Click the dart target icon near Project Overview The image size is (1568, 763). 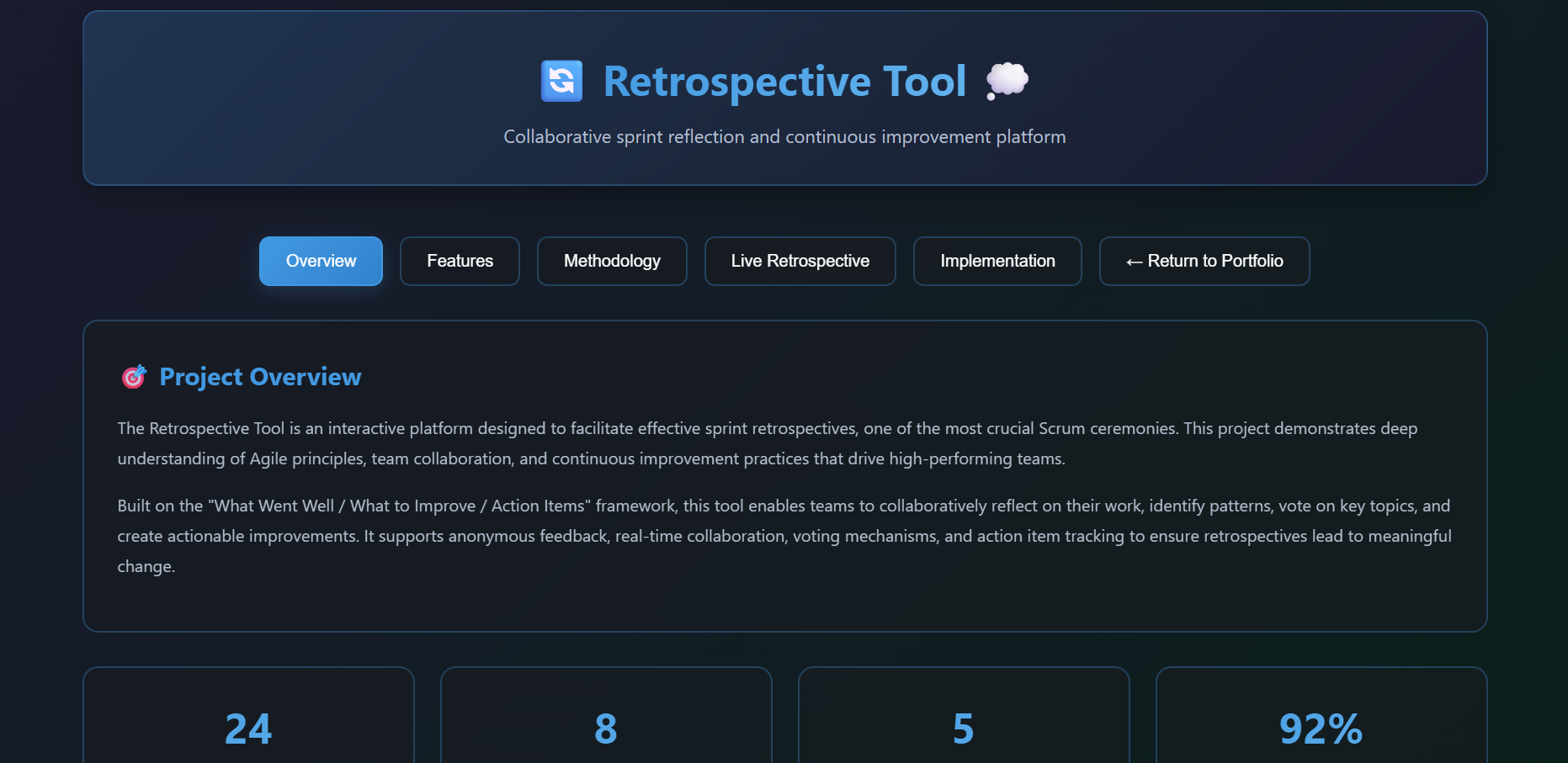(133, 377)
